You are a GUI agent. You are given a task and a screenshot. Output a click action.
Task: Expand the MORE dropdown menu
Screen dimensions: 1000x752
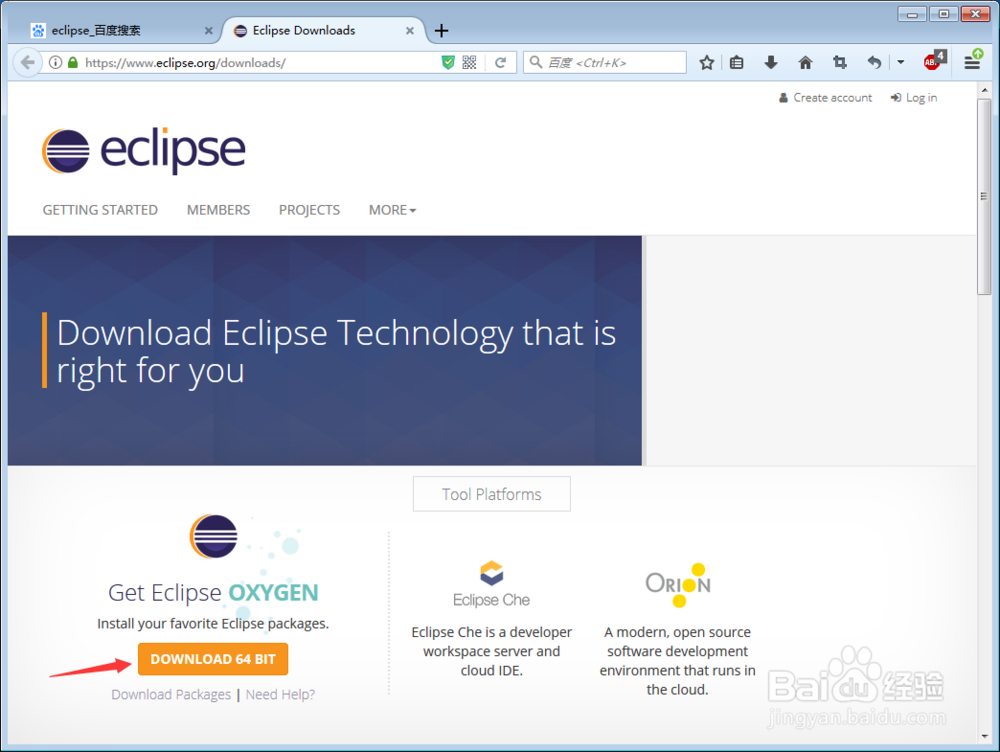coord(392,210)
